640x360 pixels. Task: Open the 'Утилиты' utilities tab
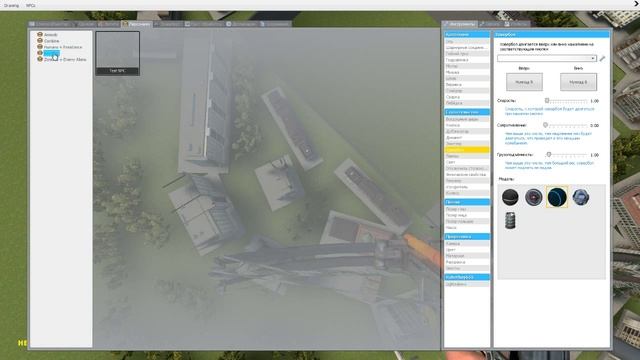[517, 24]
